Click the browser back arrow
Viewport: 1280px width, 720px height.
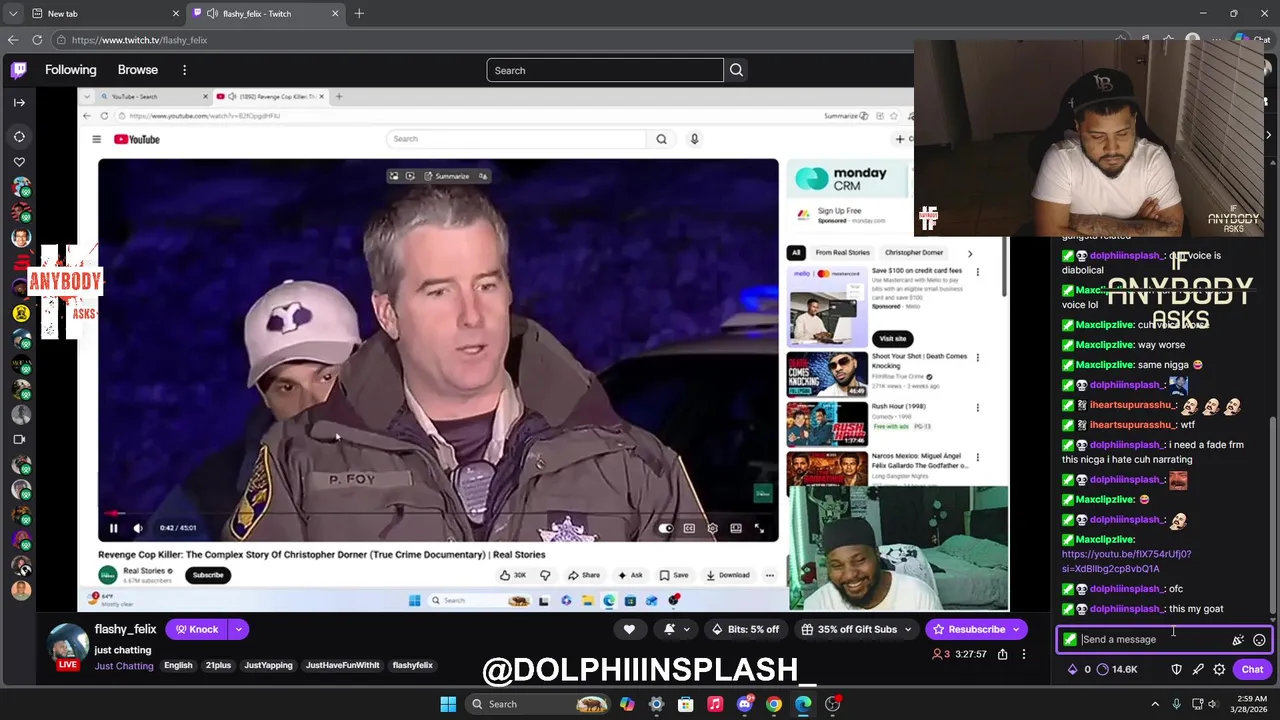13,40
